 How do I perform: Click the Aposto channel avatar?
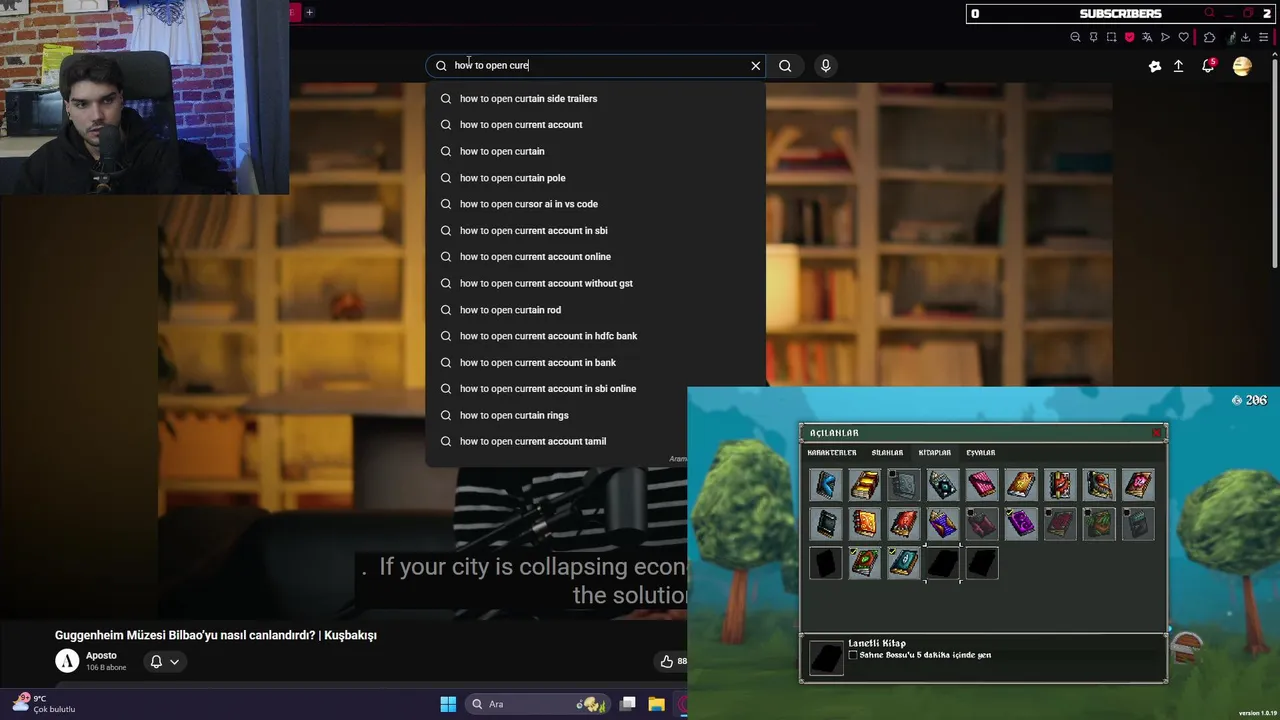coord(67,661)
